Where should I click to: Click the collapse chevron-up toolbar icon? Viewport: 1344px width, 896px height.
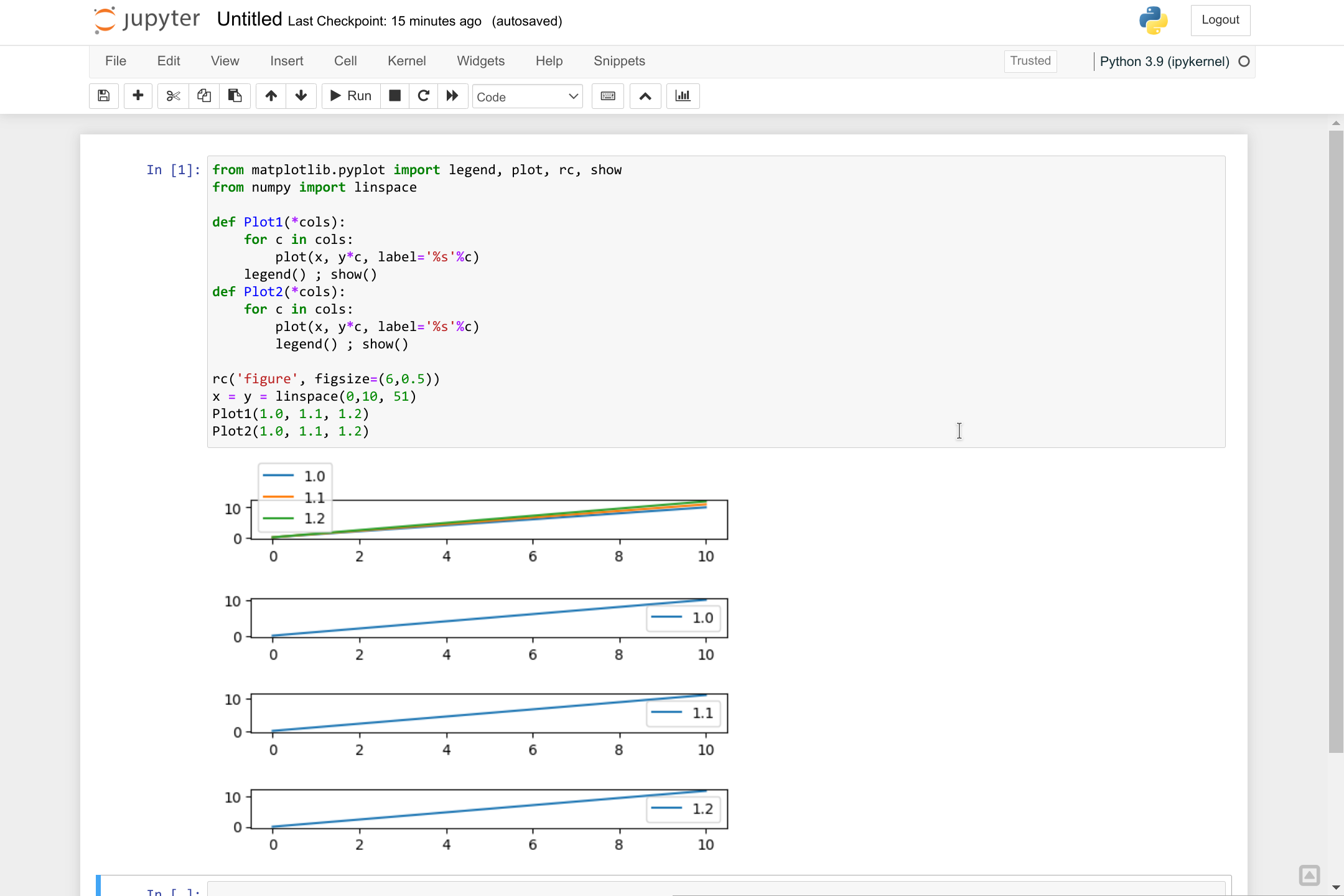[x=645, y=96]
